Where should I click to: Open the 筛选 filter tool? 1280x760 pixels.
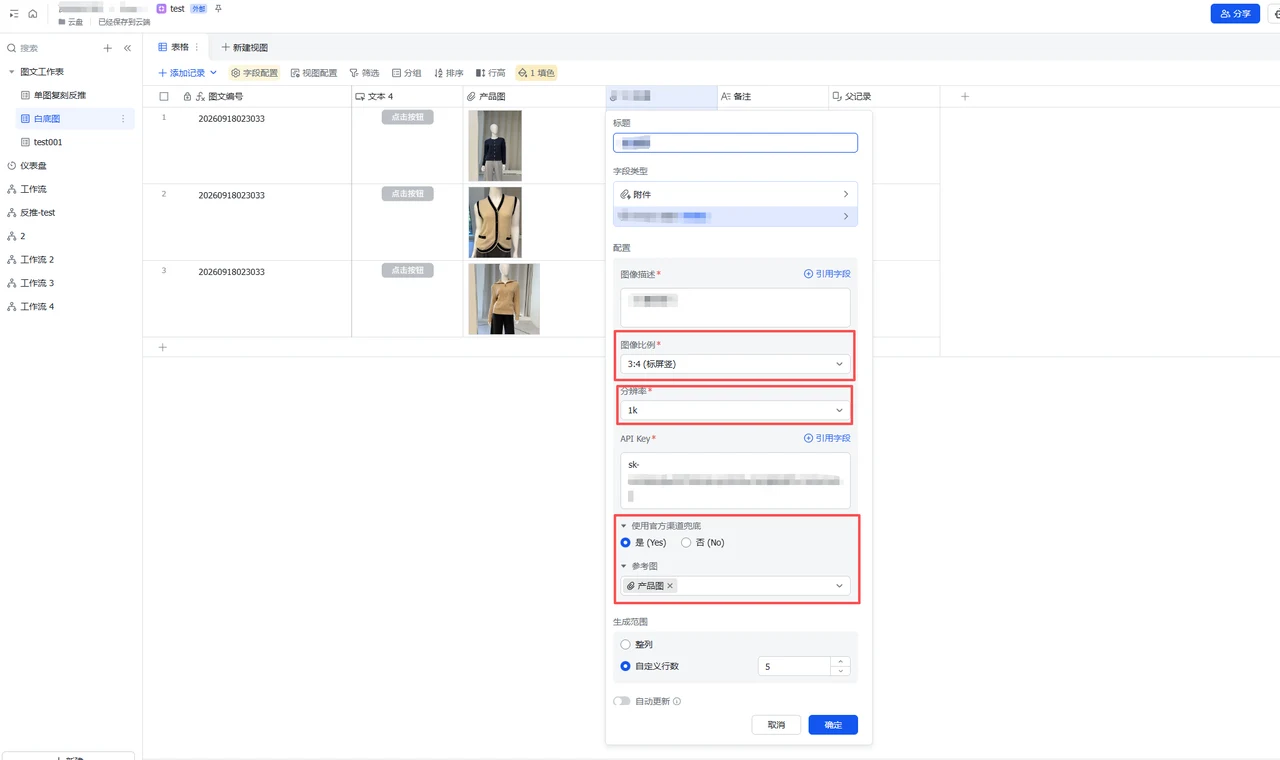[x=364, y=73]
